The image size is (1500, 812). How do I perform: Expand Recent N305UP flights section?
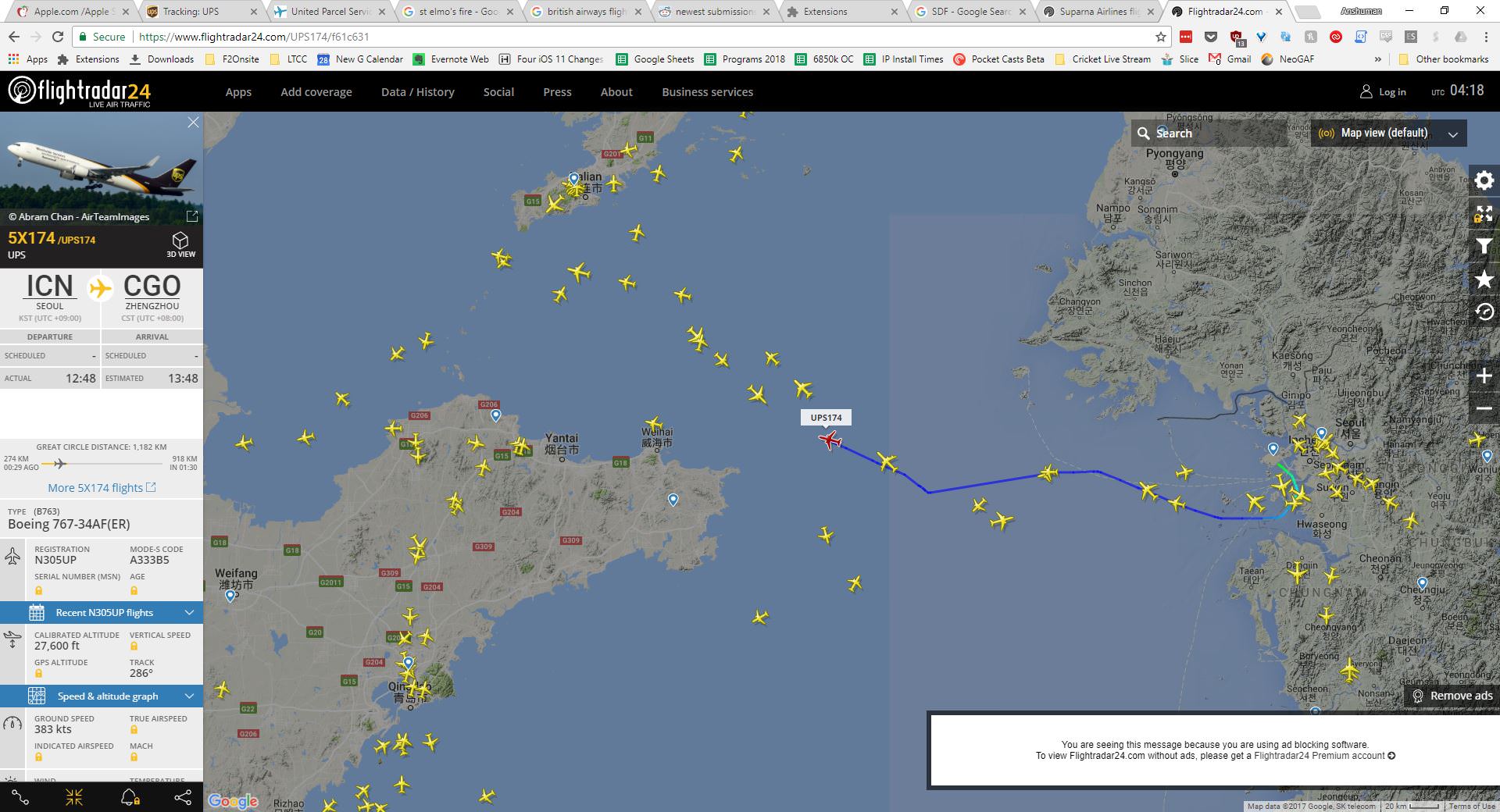[x=102, y=613]
